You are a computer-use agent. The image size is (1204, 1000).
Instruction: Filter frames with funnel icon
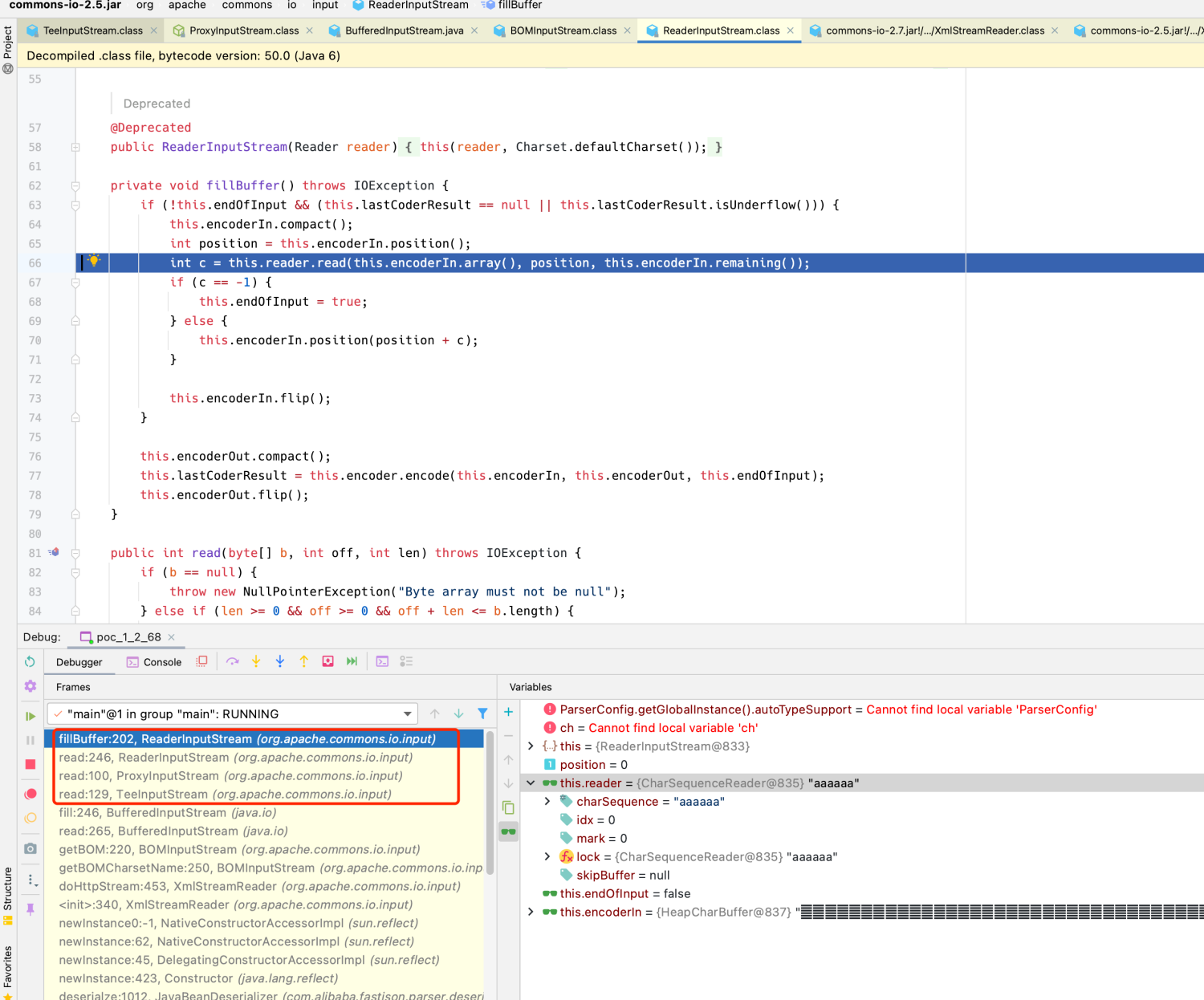point(482,713)
